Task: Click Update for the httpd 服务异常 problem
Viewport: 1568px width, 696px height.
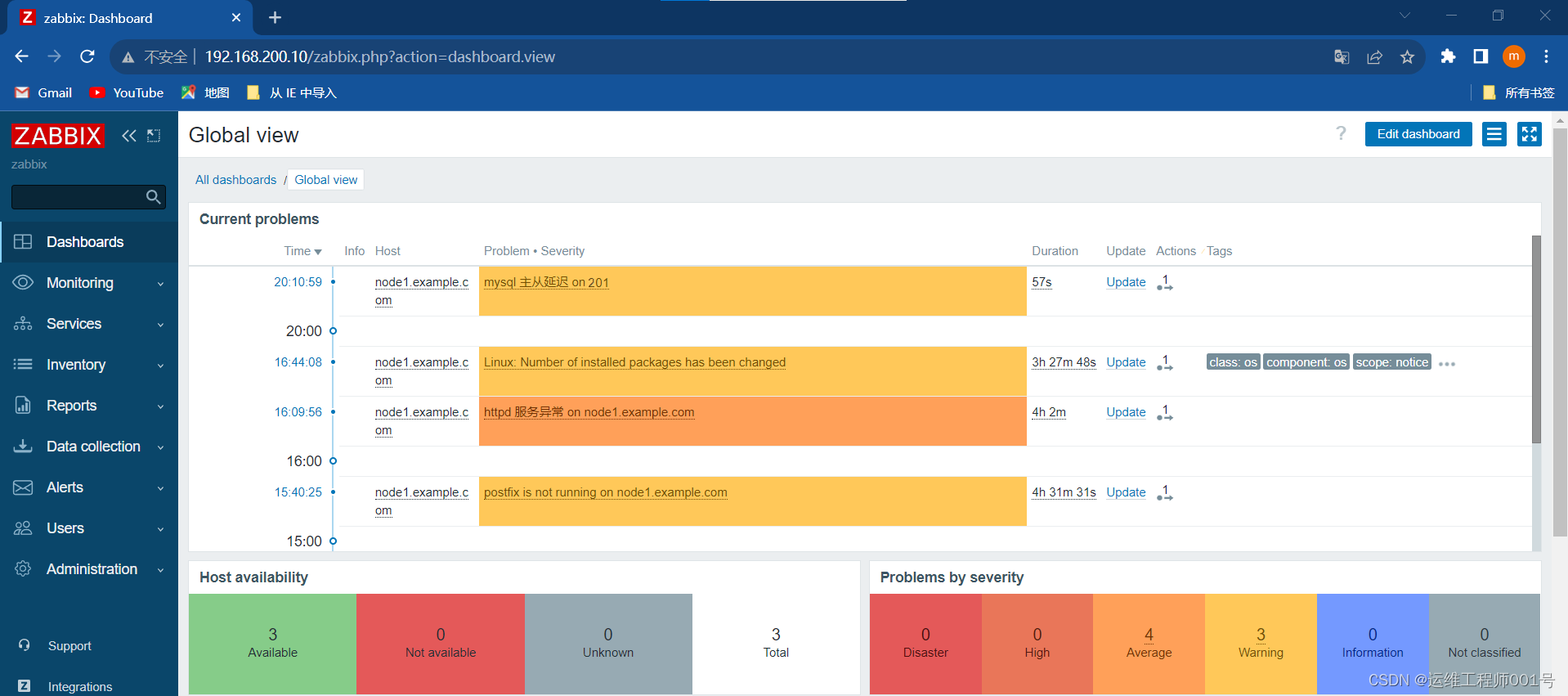Action: tap(1126, 412)
